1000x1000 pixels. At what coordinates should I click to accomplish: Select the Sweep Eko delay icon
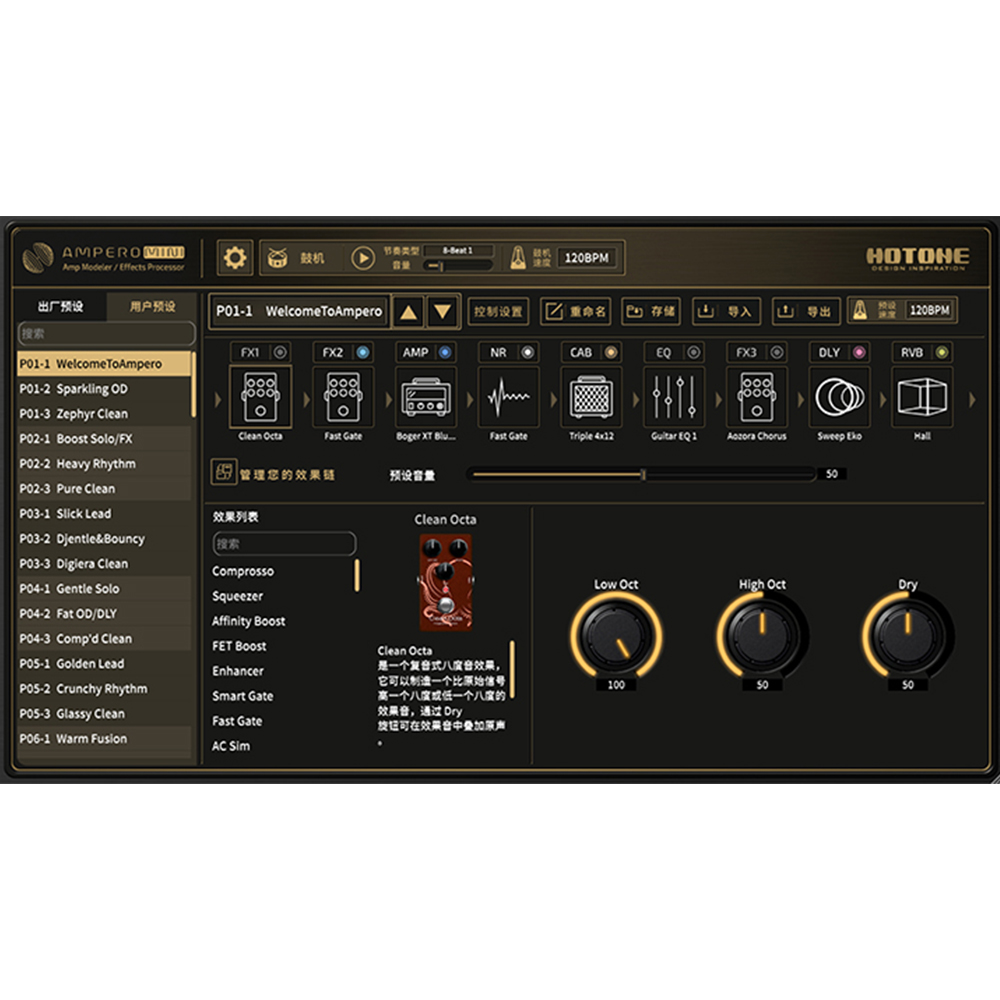coord(839,398)
